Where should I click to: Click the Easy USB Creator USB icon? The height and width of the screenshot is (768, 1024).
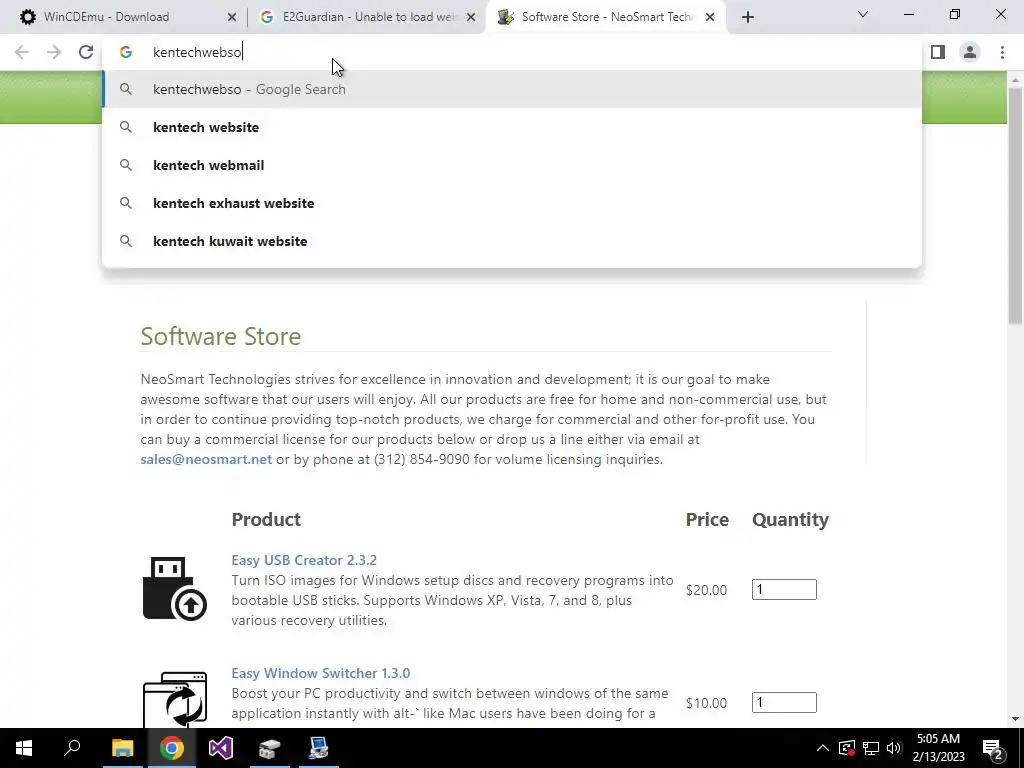coord(174,588)
